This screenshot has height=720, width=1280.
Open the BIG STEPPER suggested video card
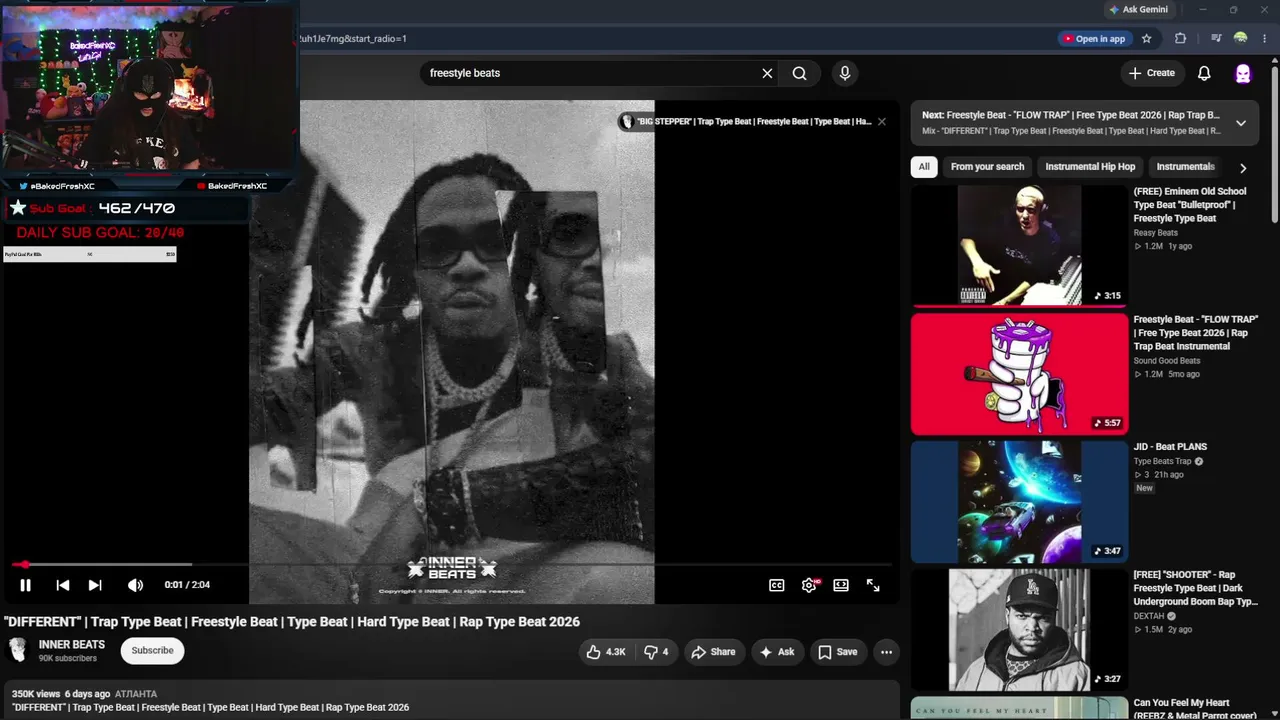[x=746, y=122]
